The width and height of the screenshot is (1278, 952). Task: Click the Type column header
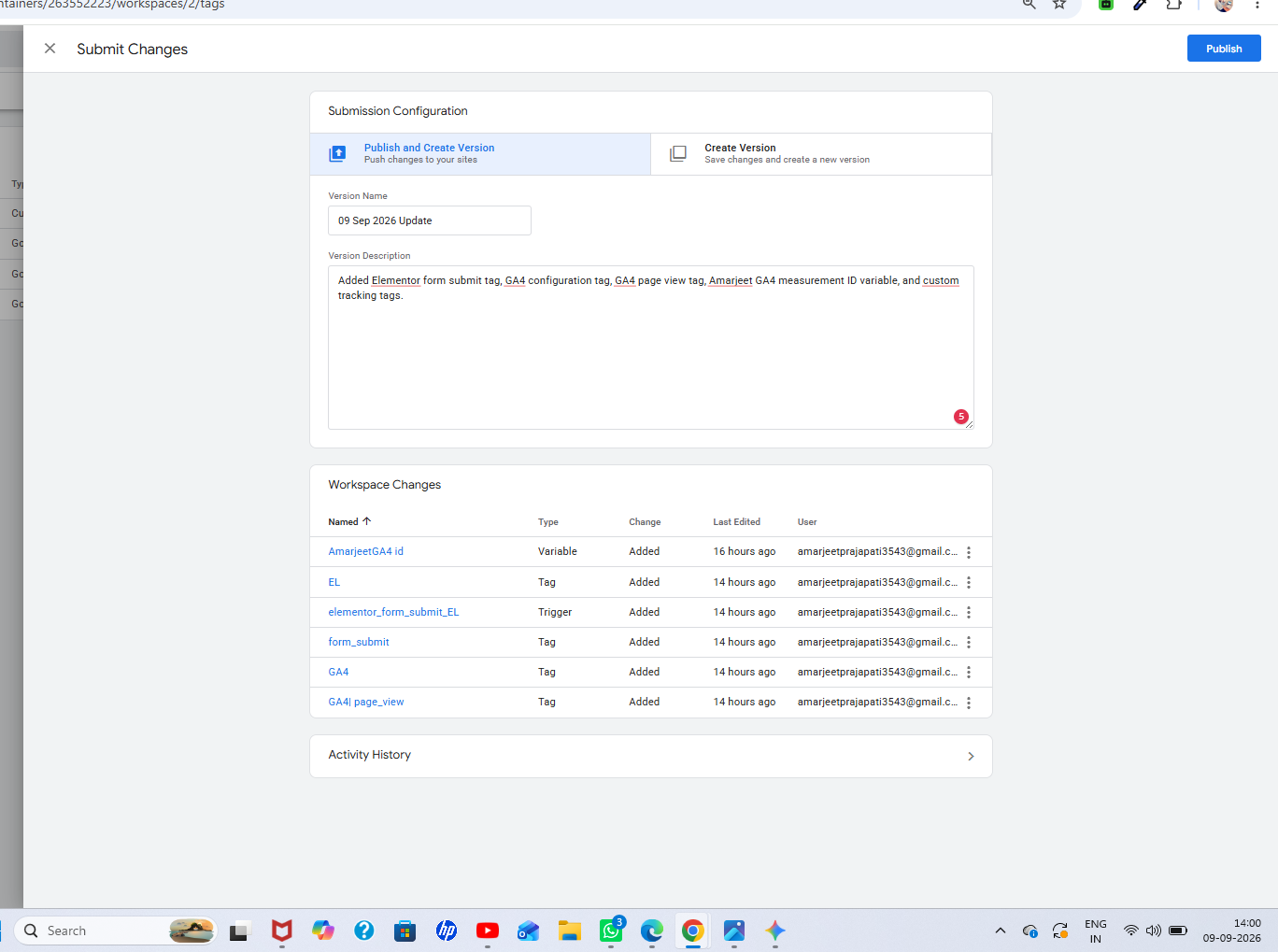(x=548, y=522)
